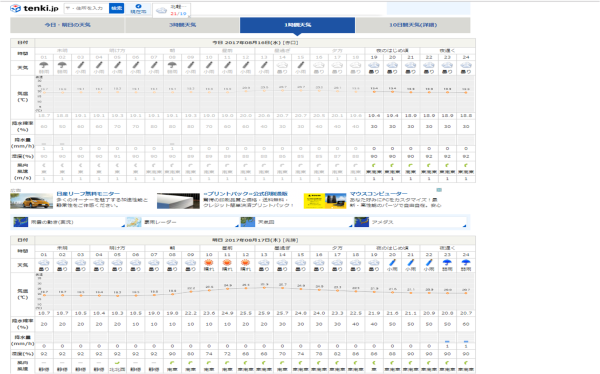Click tomorrow's 22.2 temperature value at 09時
This screenshot has width=600, height=374.
click(191, 313)
